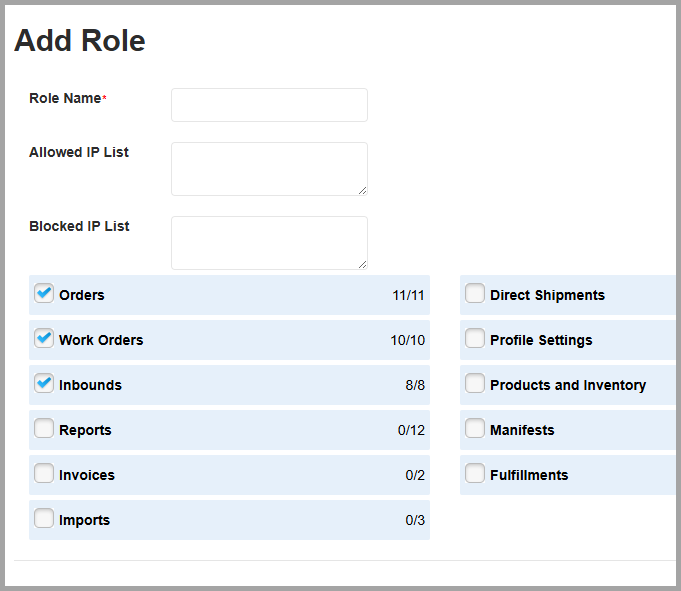This screenshot has height=591, width=681.
Task: Expand the Imports row showing 0/3
Action: (x=229, y=520)
